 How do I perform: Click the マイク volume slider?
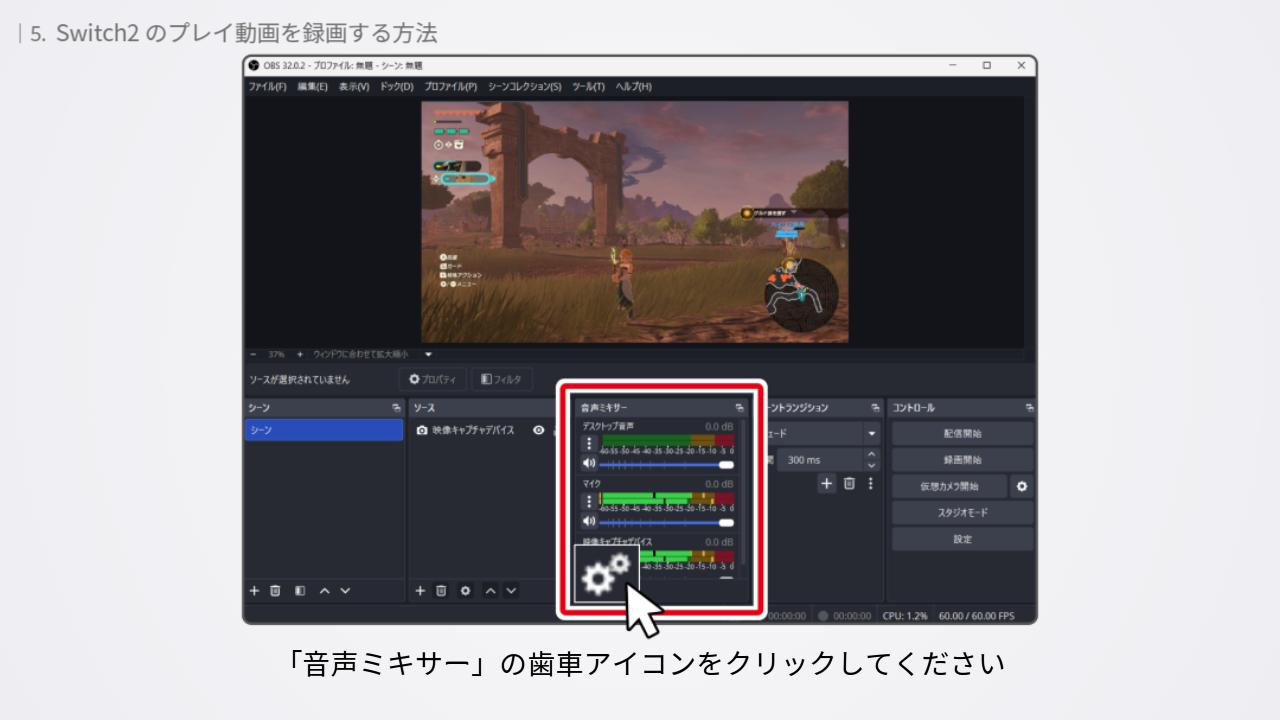tap(666, 522)
